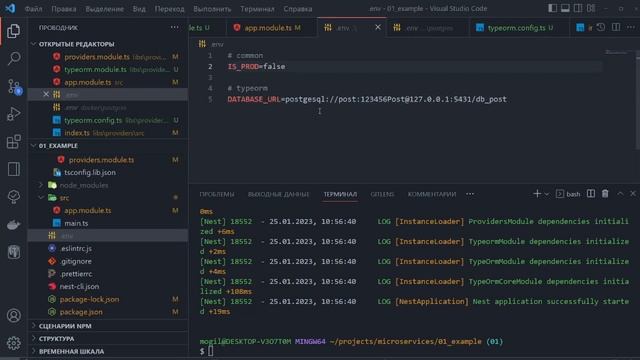This screenshot has height=360, width=640.
Task: Open the Файл menu
Action: coord(33,9)
